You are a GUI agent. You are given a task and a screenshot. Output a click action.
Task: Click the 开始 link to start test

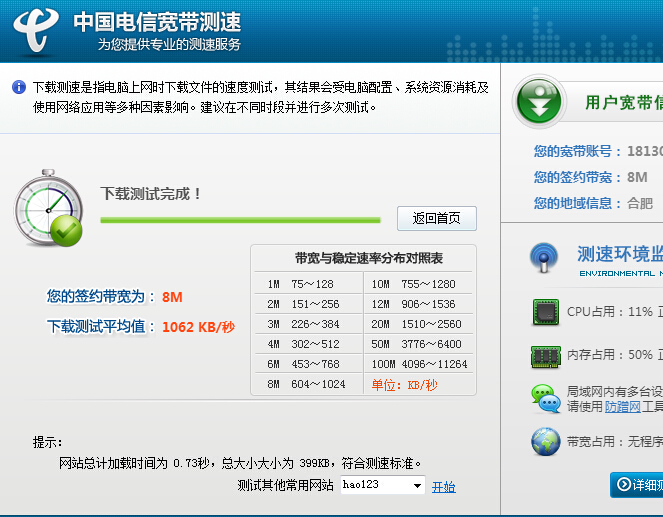444,487
